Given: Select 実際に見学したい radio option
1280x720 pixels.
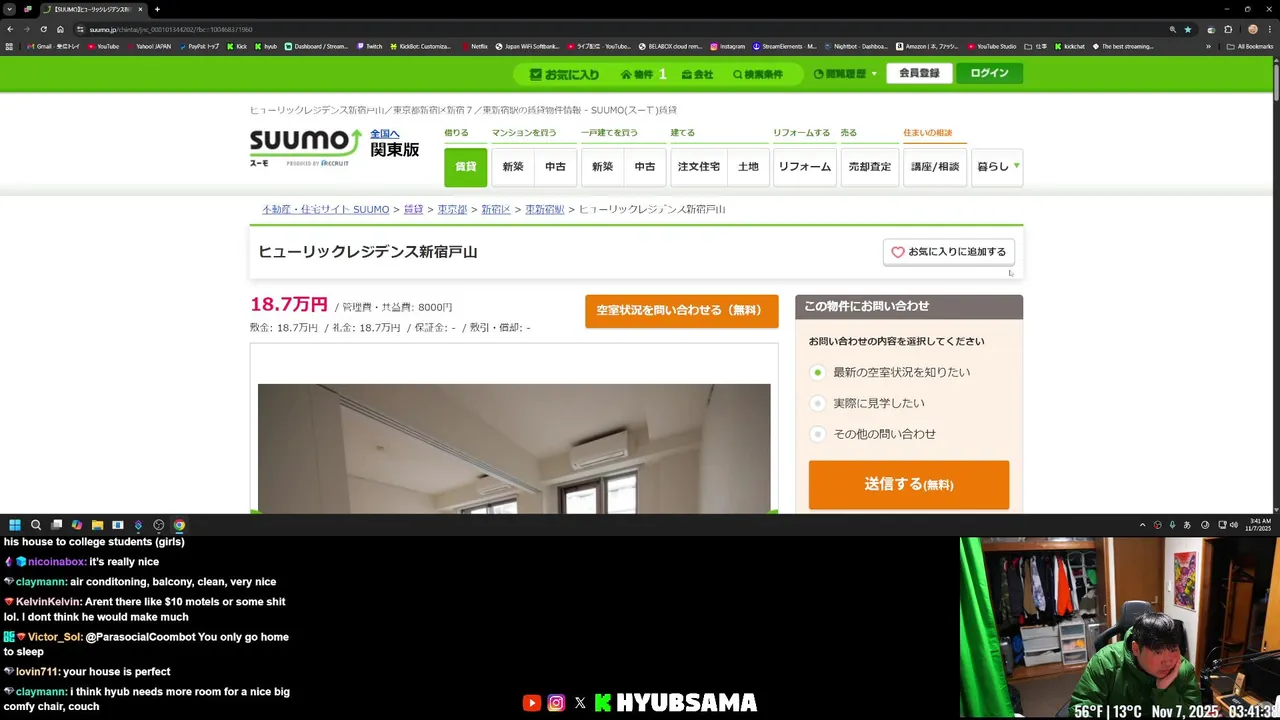Looking at the screenshot, I should [x=818, y=403].
